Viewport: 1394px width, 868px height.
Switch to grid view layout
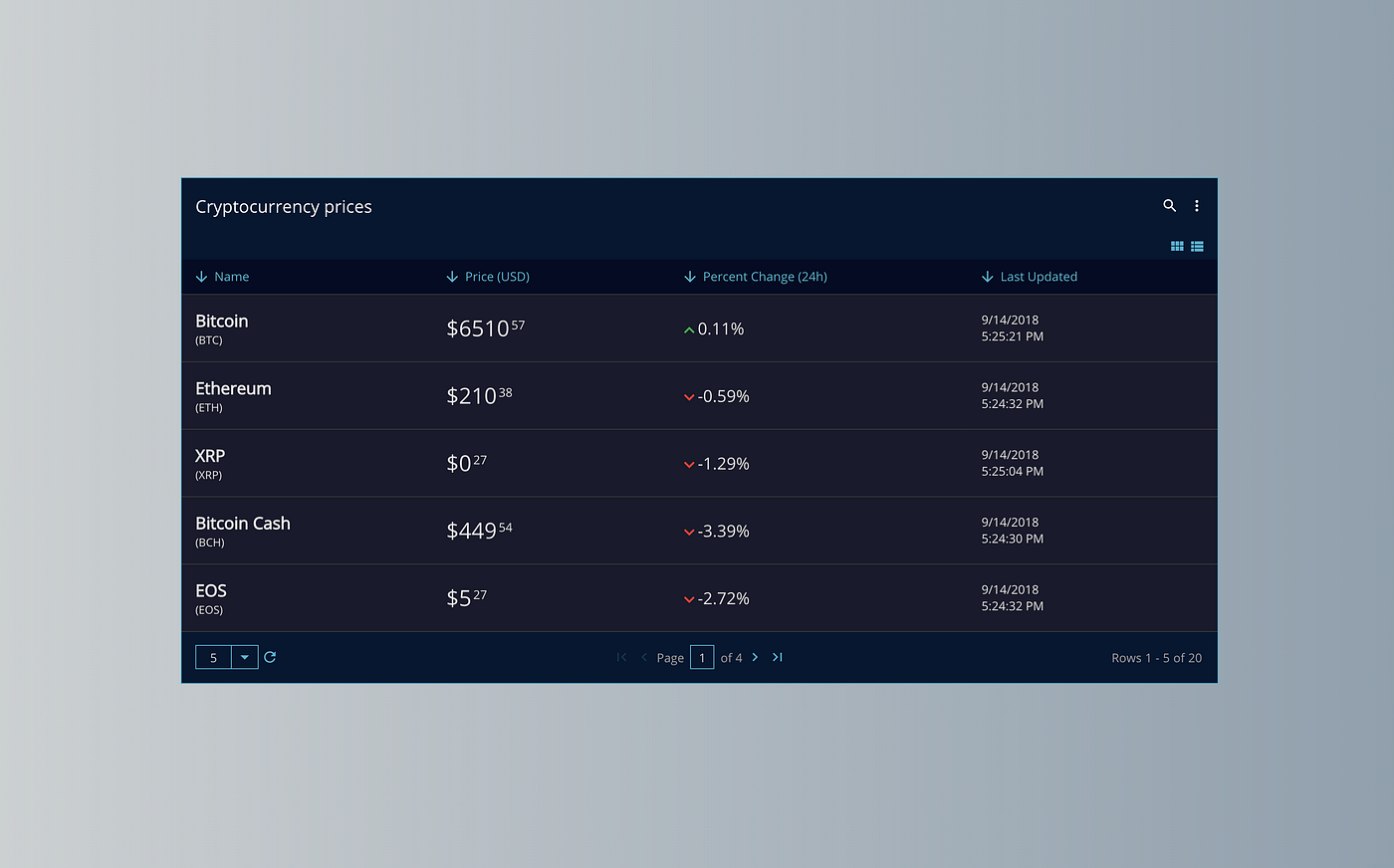coord(1176,246)
